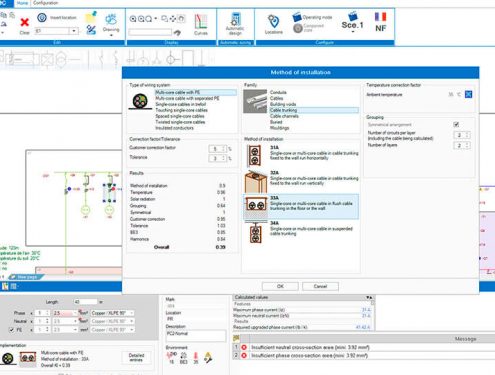This screenshot has width=495, height=375.
Task: Click the Length input field
Action: tap(85, 302)
